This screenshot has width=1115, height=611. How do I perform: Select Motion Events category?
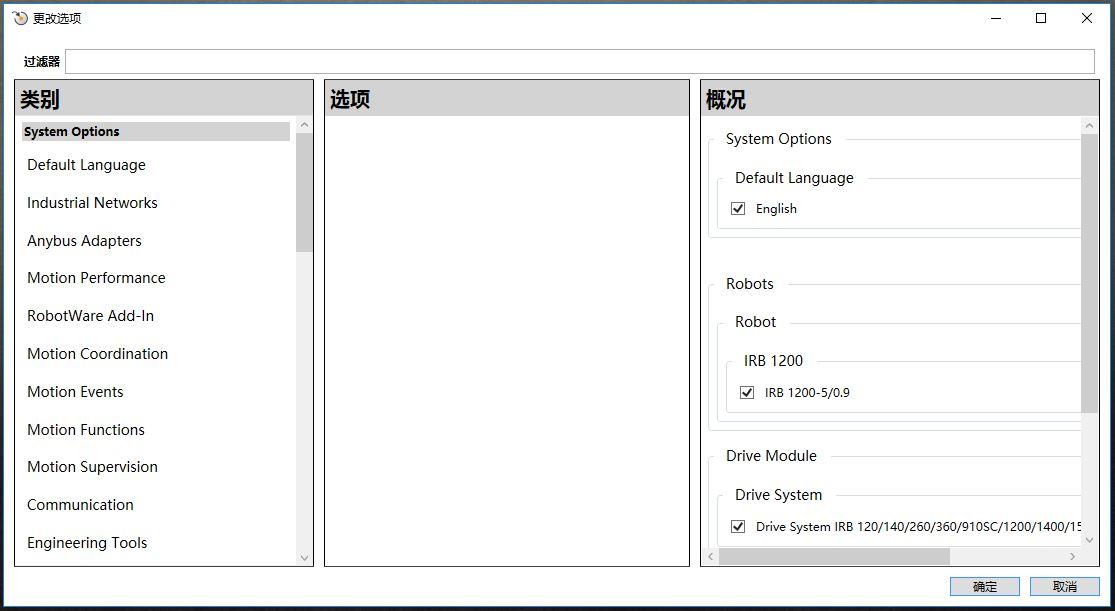(x=75, y=391)
